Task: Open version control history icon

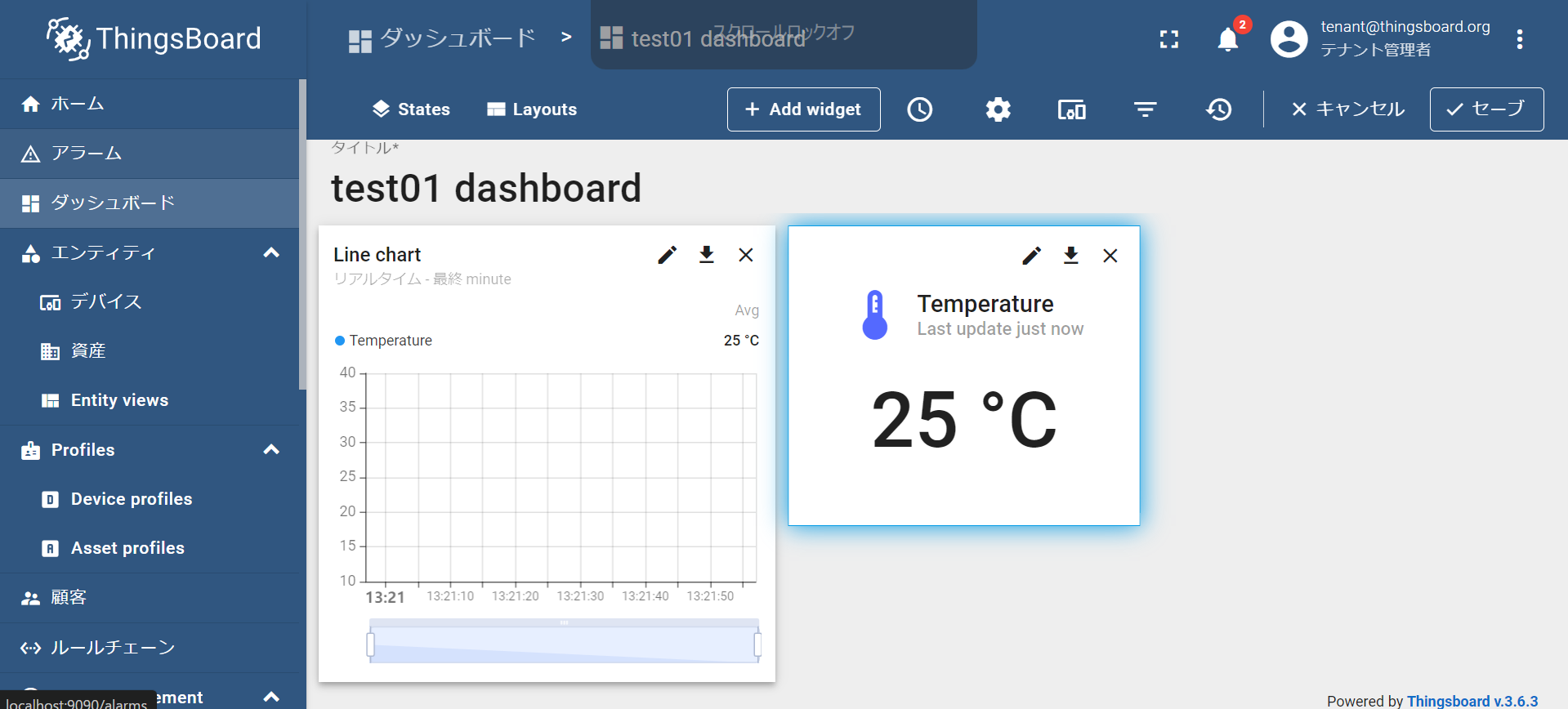Action: [1219, 109]
